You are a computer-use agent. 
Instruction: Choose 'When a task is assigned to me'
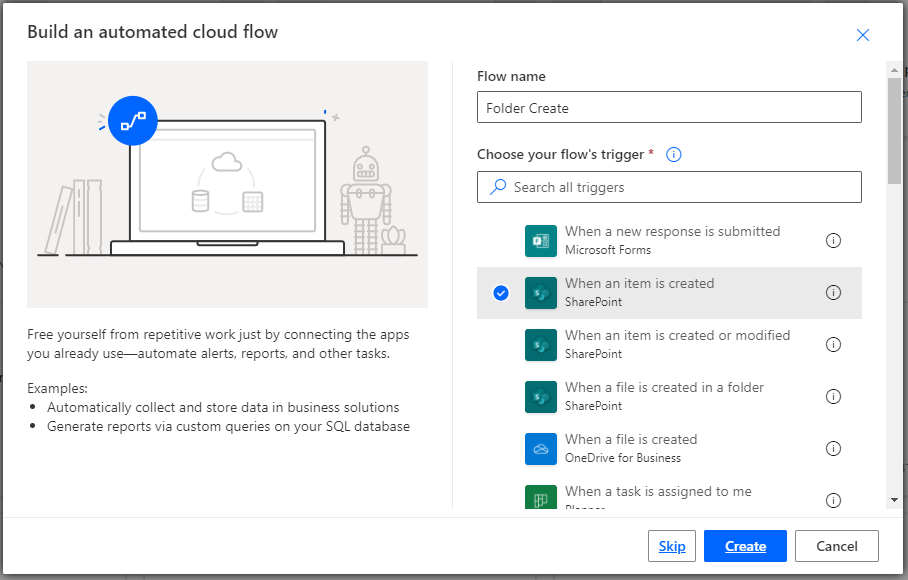point(658,492)
